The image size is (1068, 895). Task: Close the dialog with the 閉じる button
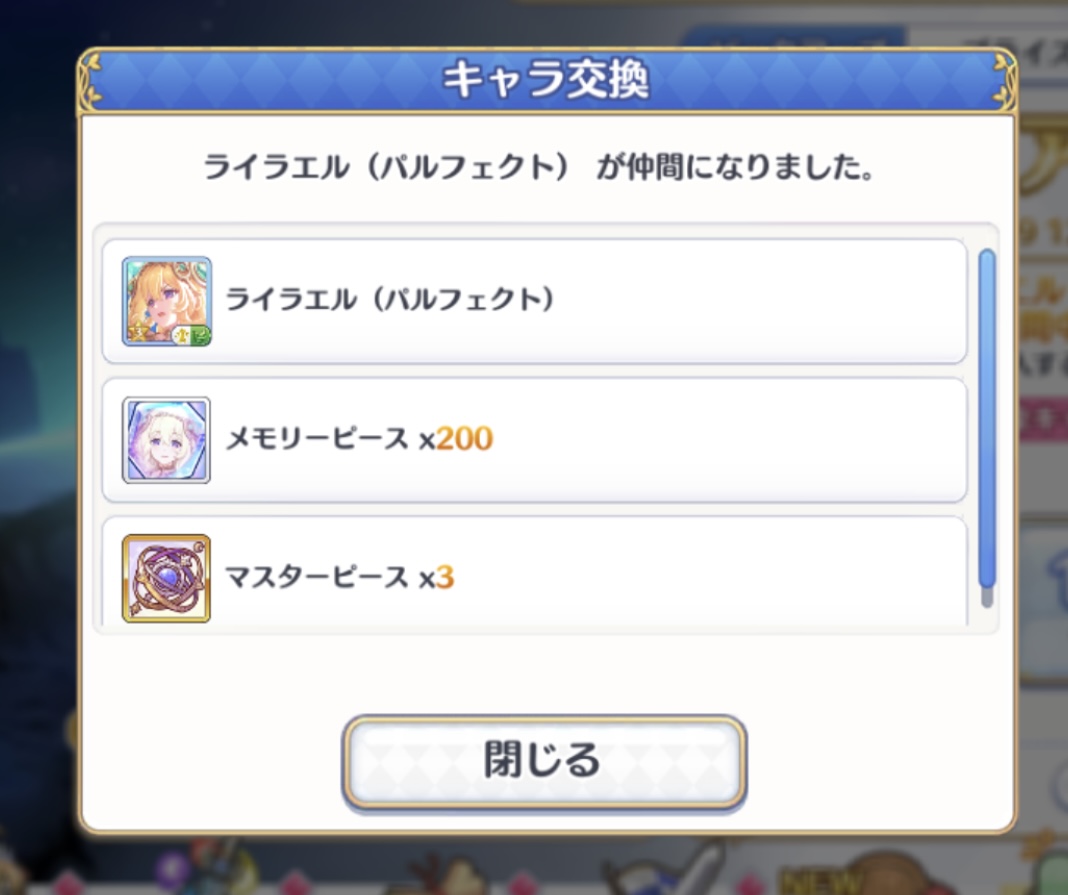[544, 761]
